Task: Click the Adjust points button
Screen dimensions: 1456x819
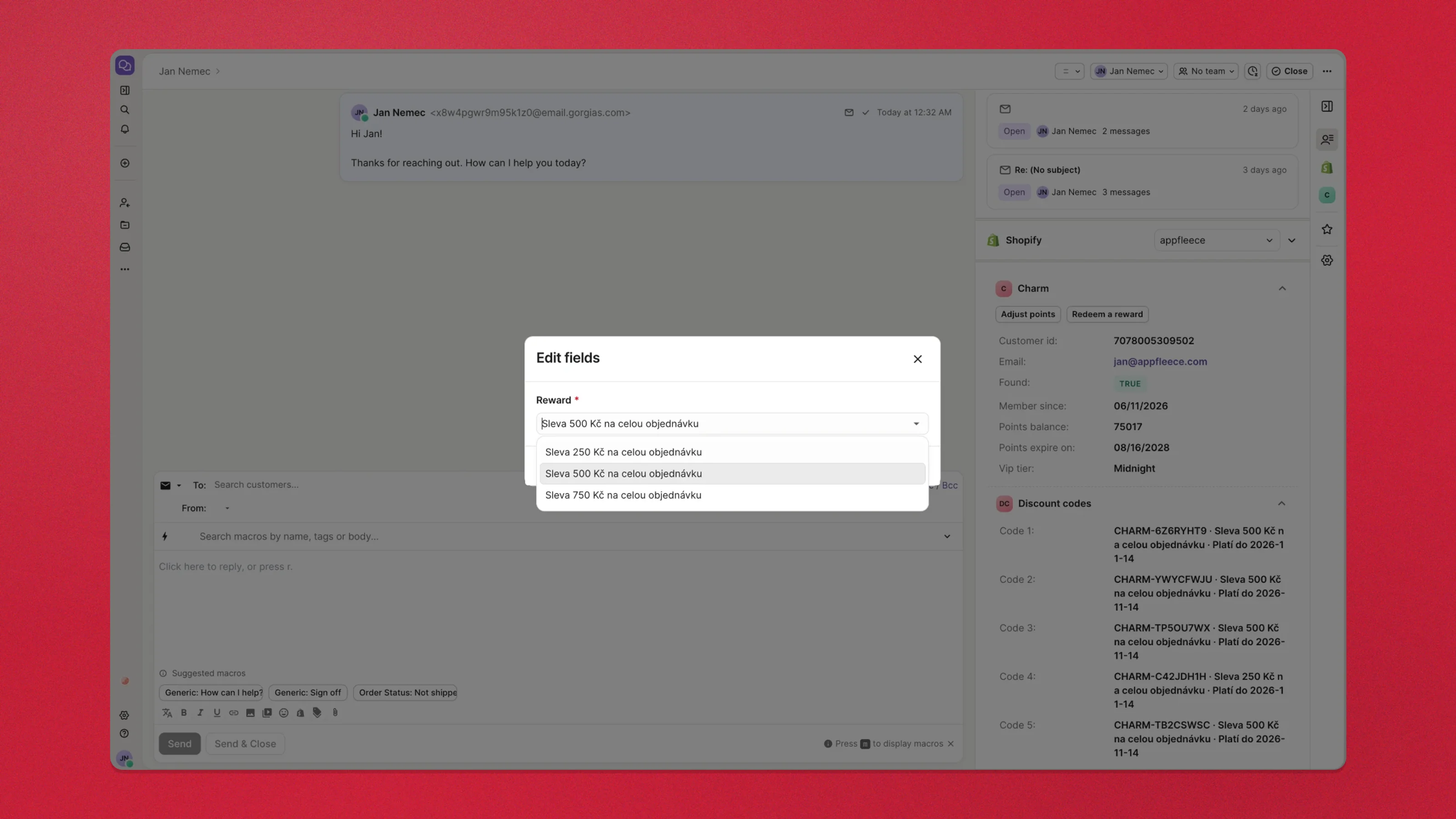Action: tap(1027, 314)
